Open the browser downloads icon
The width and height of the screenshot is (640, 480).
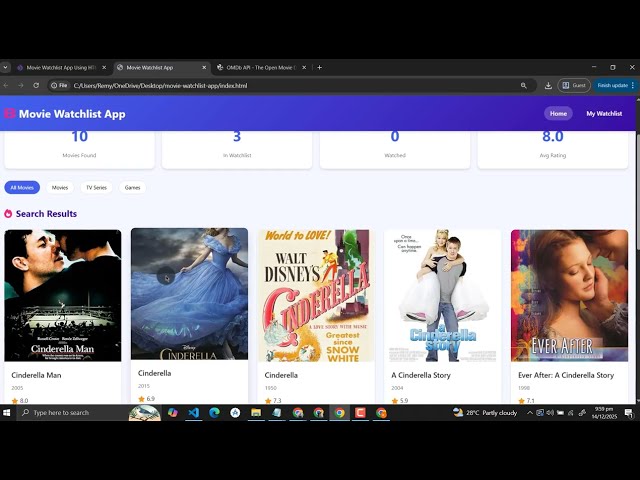(548, 86)
